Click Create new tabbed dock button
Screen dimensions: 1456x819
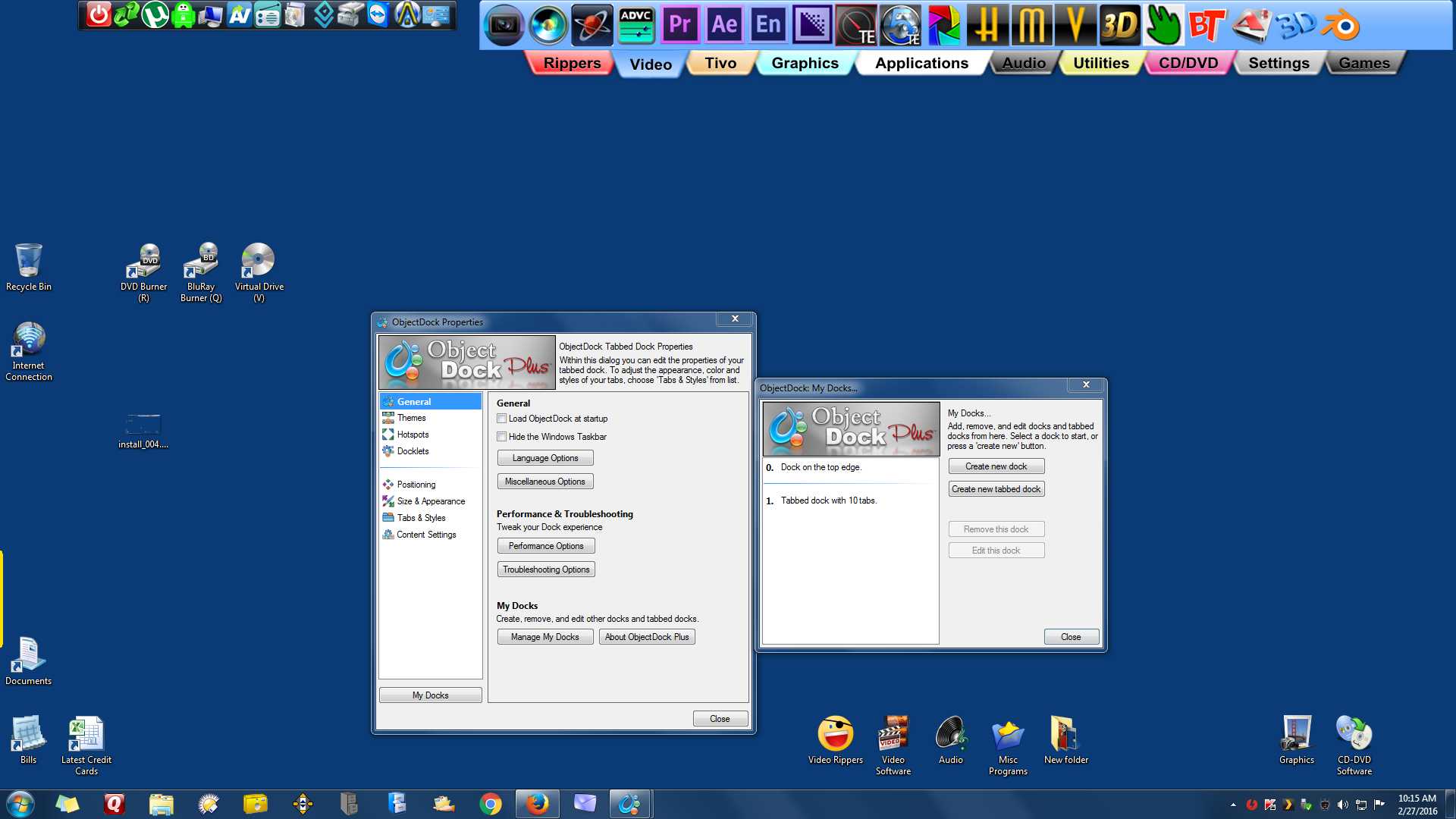pyautogui.click(x=996, y=489)
